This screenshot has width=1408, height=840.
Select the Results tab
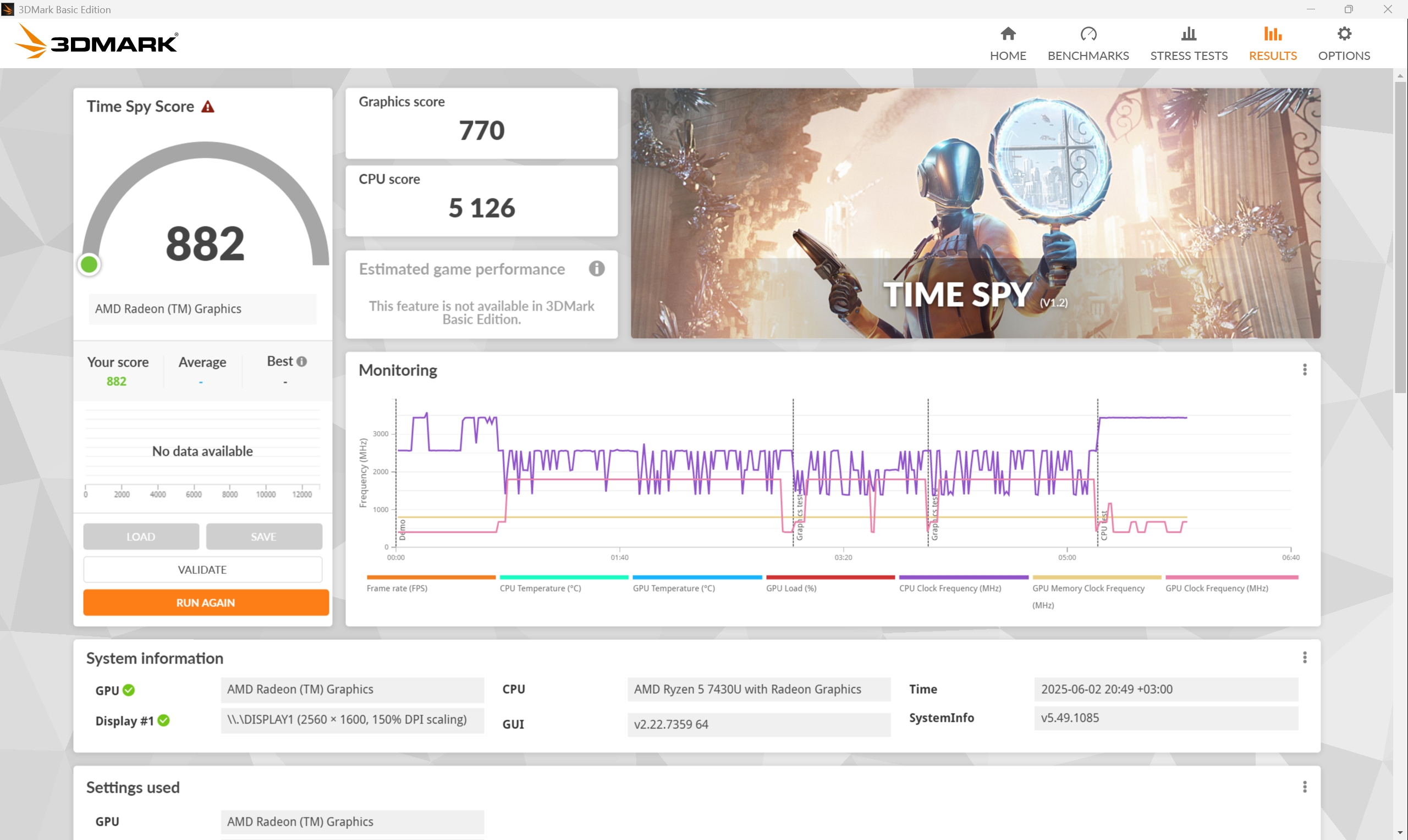coord(1272,42)
